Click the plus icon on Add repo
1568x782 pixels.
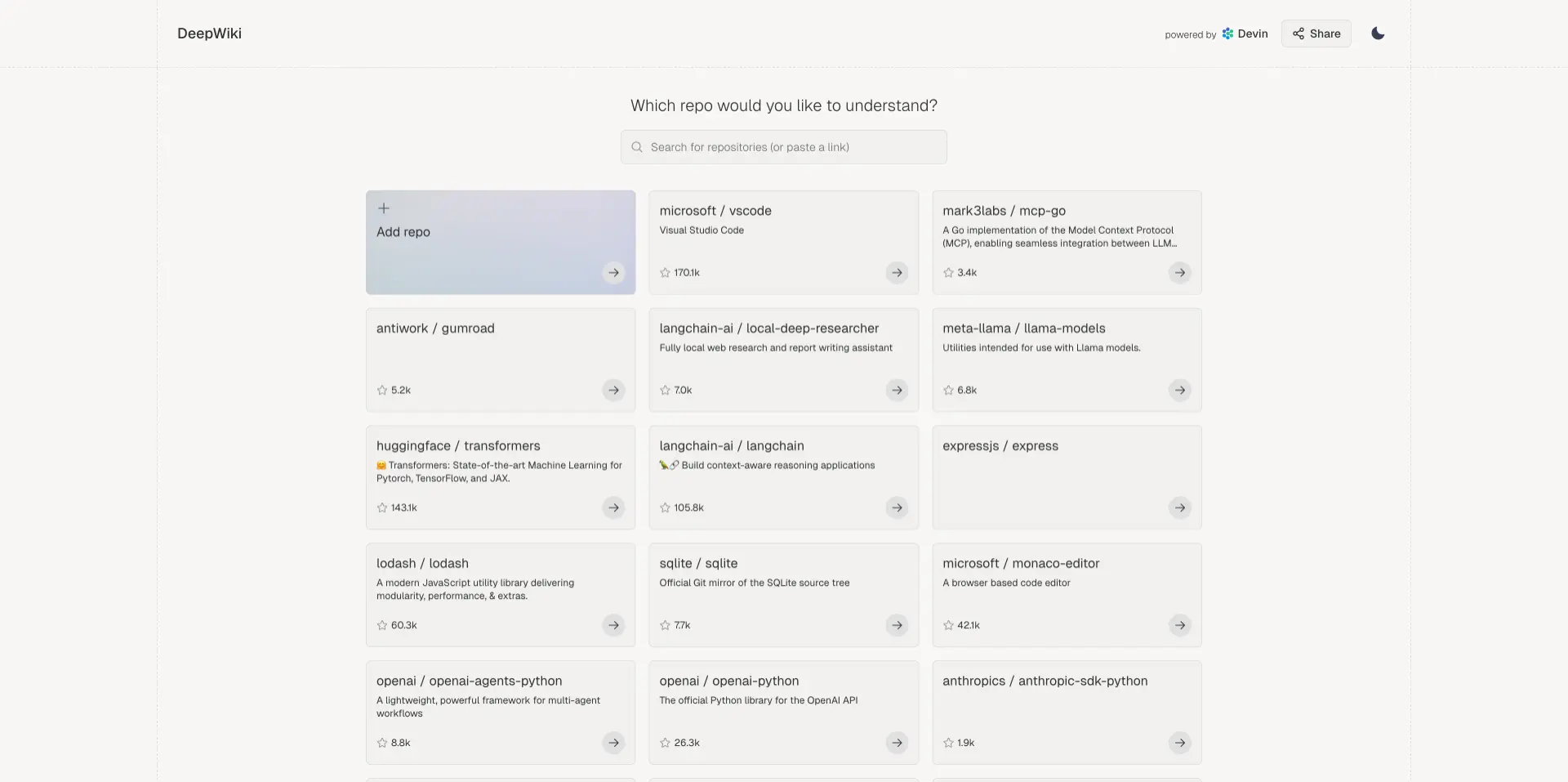tap(383, 208)
